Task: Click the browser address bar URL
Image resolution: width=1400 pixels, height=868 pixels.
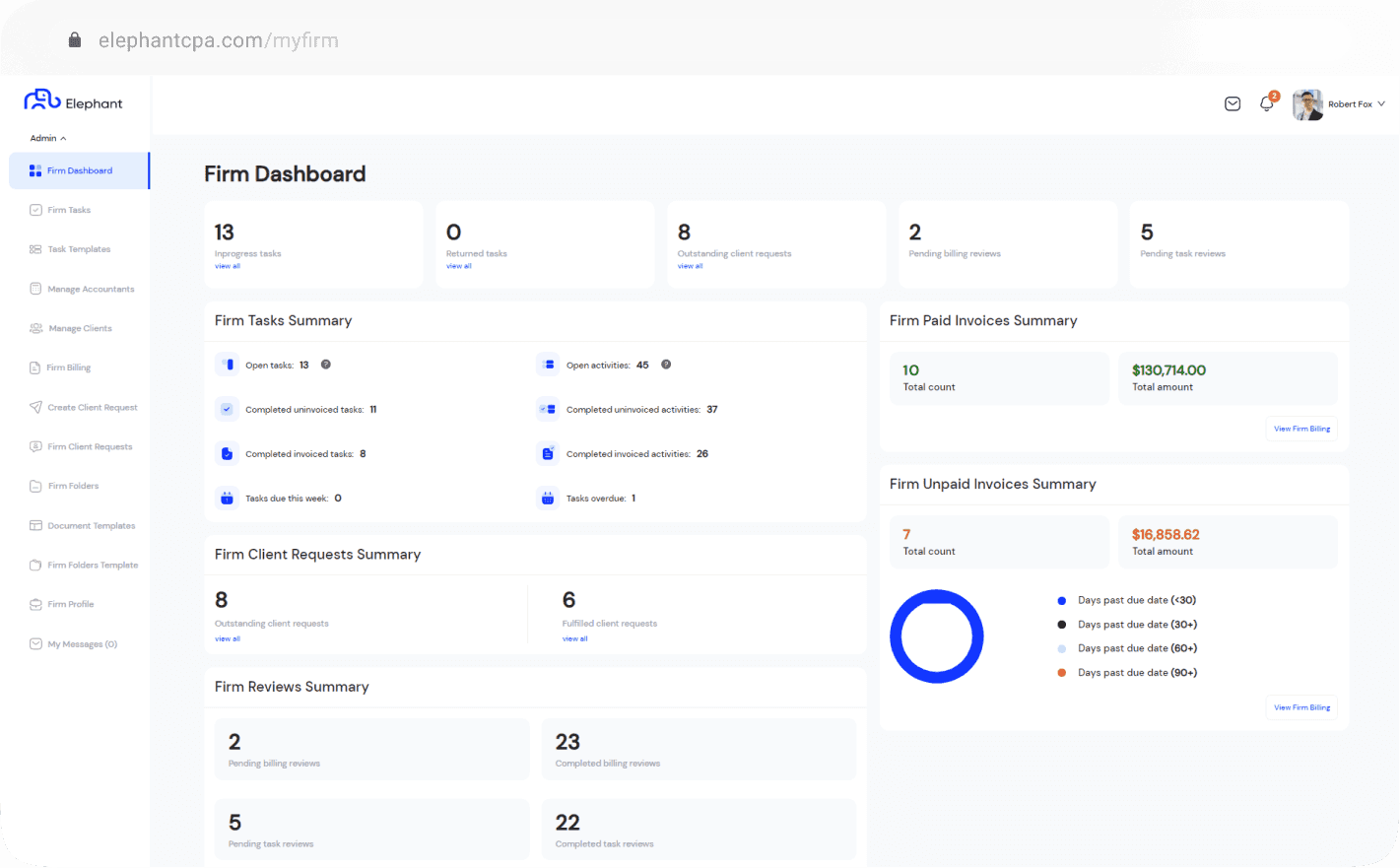Action: pos(218,40)
